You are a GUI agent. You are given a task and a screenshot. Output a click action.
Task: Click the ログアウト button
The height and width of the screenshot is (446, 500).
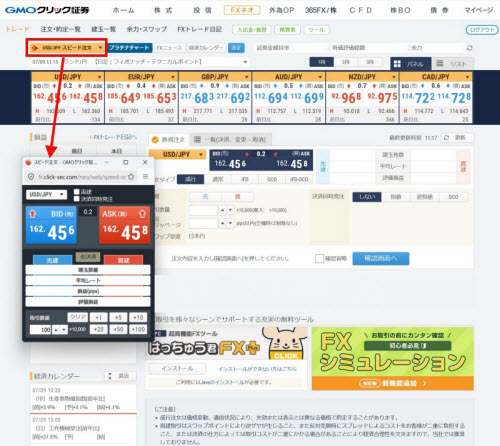click(482, 30)
